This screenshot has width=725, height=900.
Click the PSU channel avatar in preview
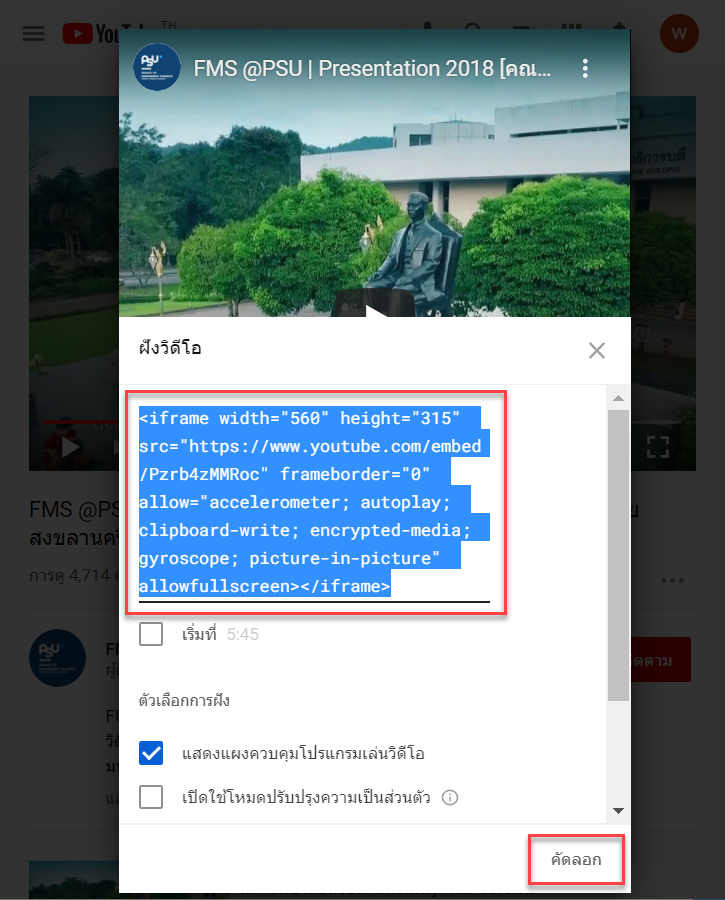click(157, 67)
